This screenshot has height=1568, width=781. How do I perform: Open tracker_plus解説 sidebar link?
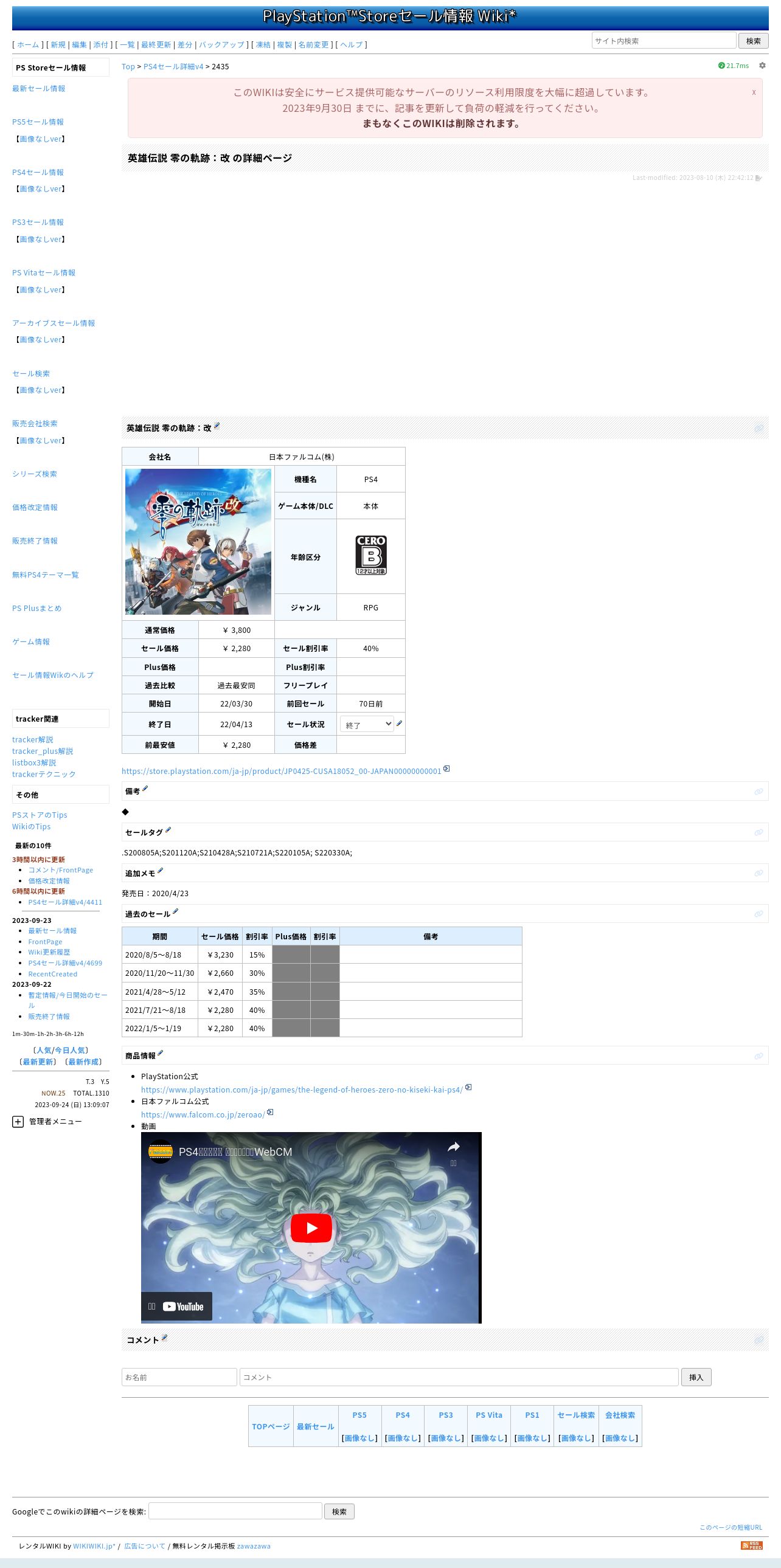[x=43, y=751]
